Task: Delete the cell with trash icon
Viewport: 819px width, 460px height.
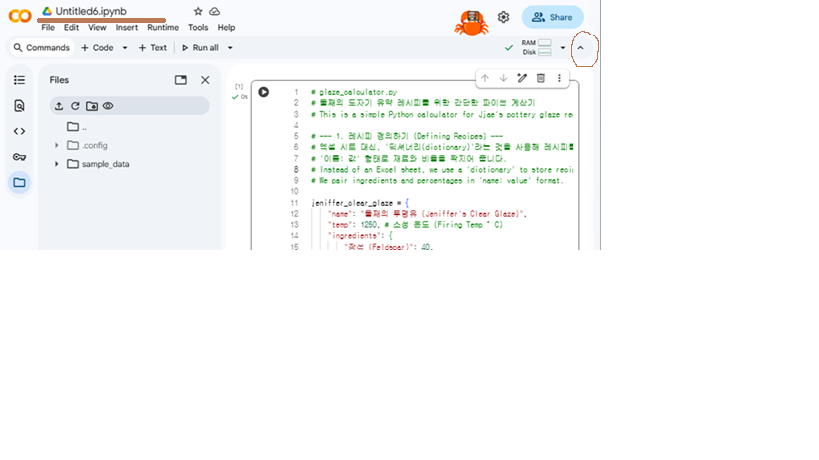Action: coord(541,78)
